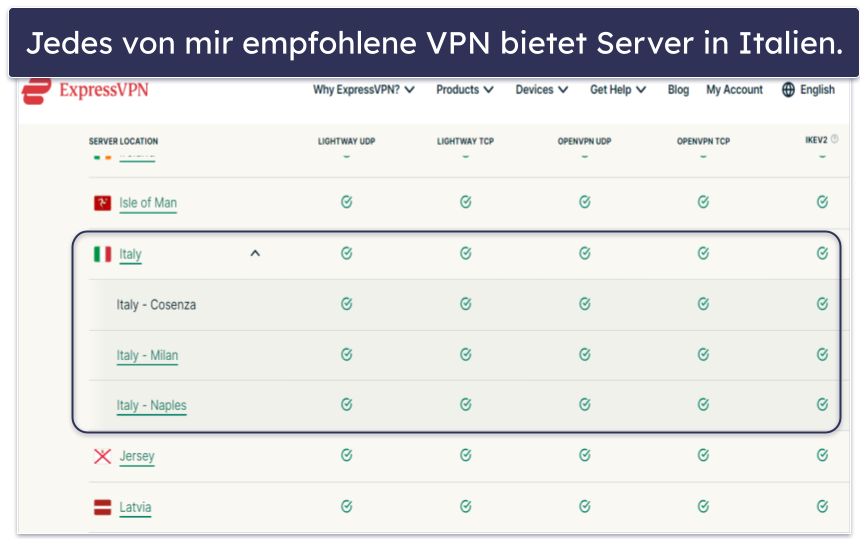Click Italy row IKEv2 checkmark
Viewport: 860px width, 539px height.
[822, 253]
